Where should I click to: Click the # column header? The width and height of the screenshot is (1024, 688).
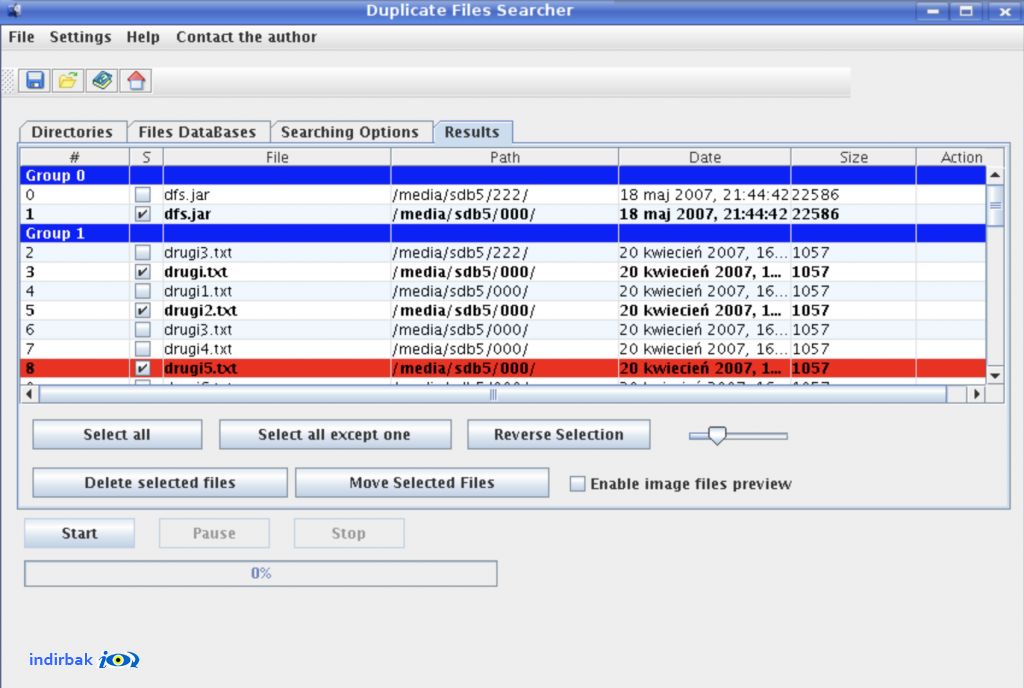click(x=74, y=157)
